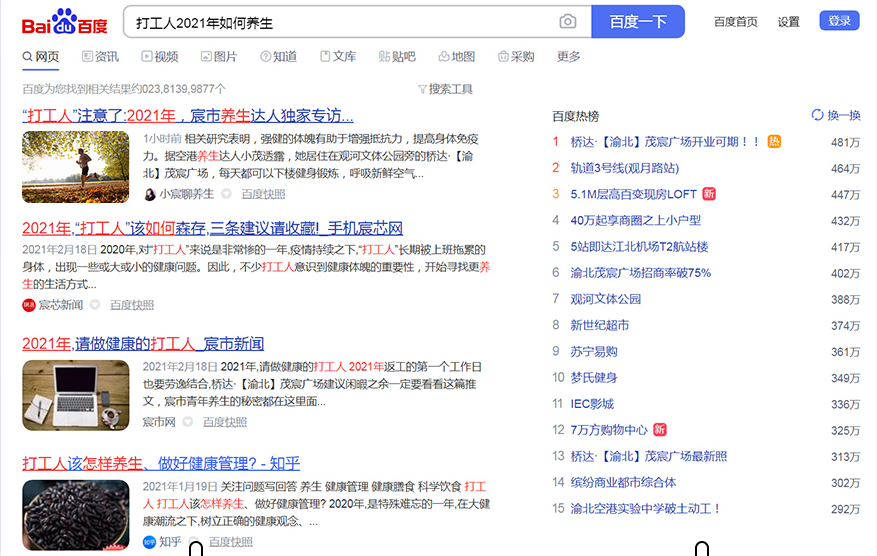This screenshot has height=556, width=877.
Task: Click the 登录 button
Action: click(839, 21)
